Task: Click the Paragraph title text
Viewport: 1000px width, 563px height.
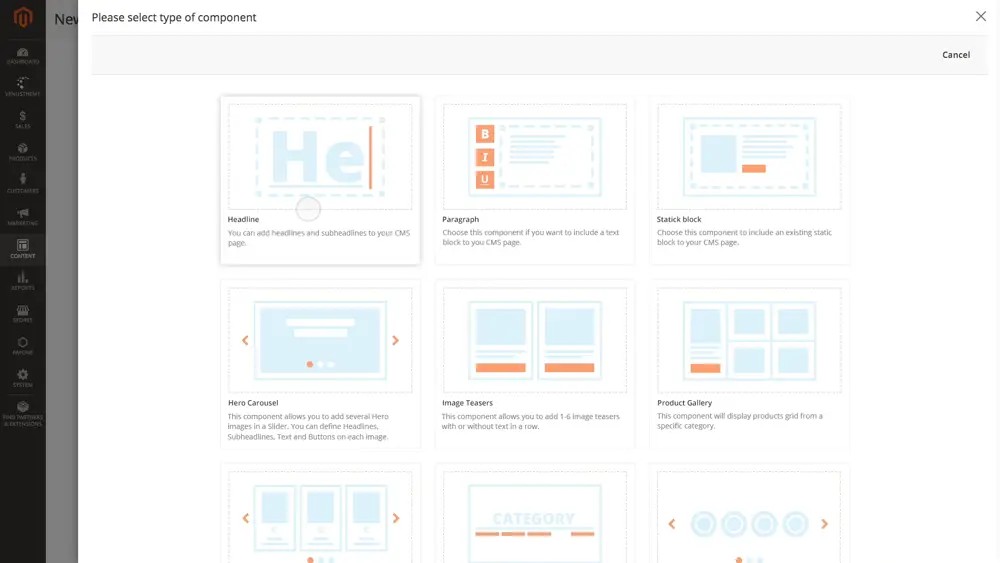Action: (460, 219)
